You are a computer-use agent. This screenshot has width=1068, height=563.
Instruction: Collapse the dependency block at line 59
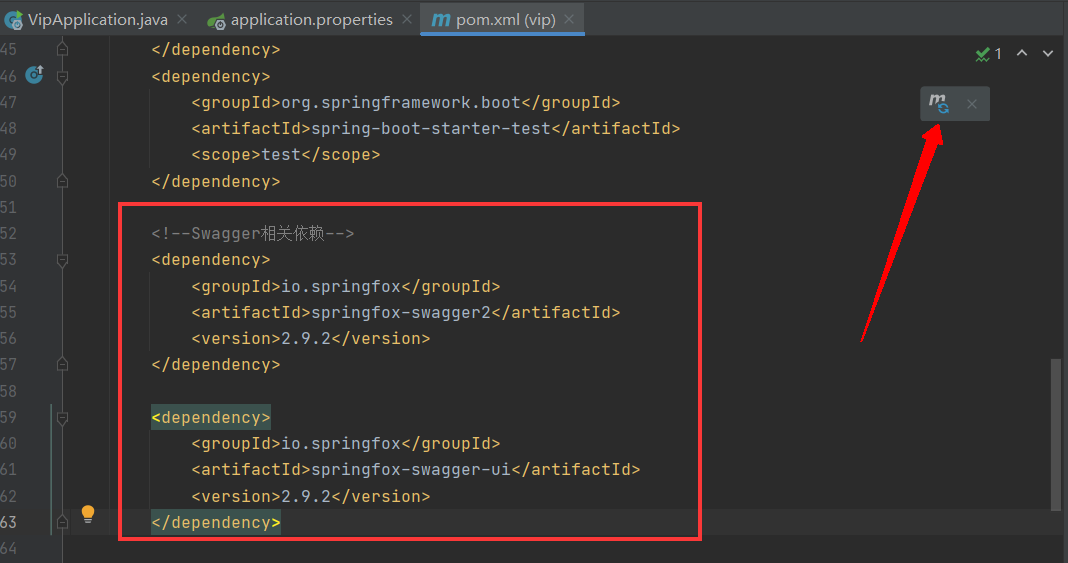(62, 417)
